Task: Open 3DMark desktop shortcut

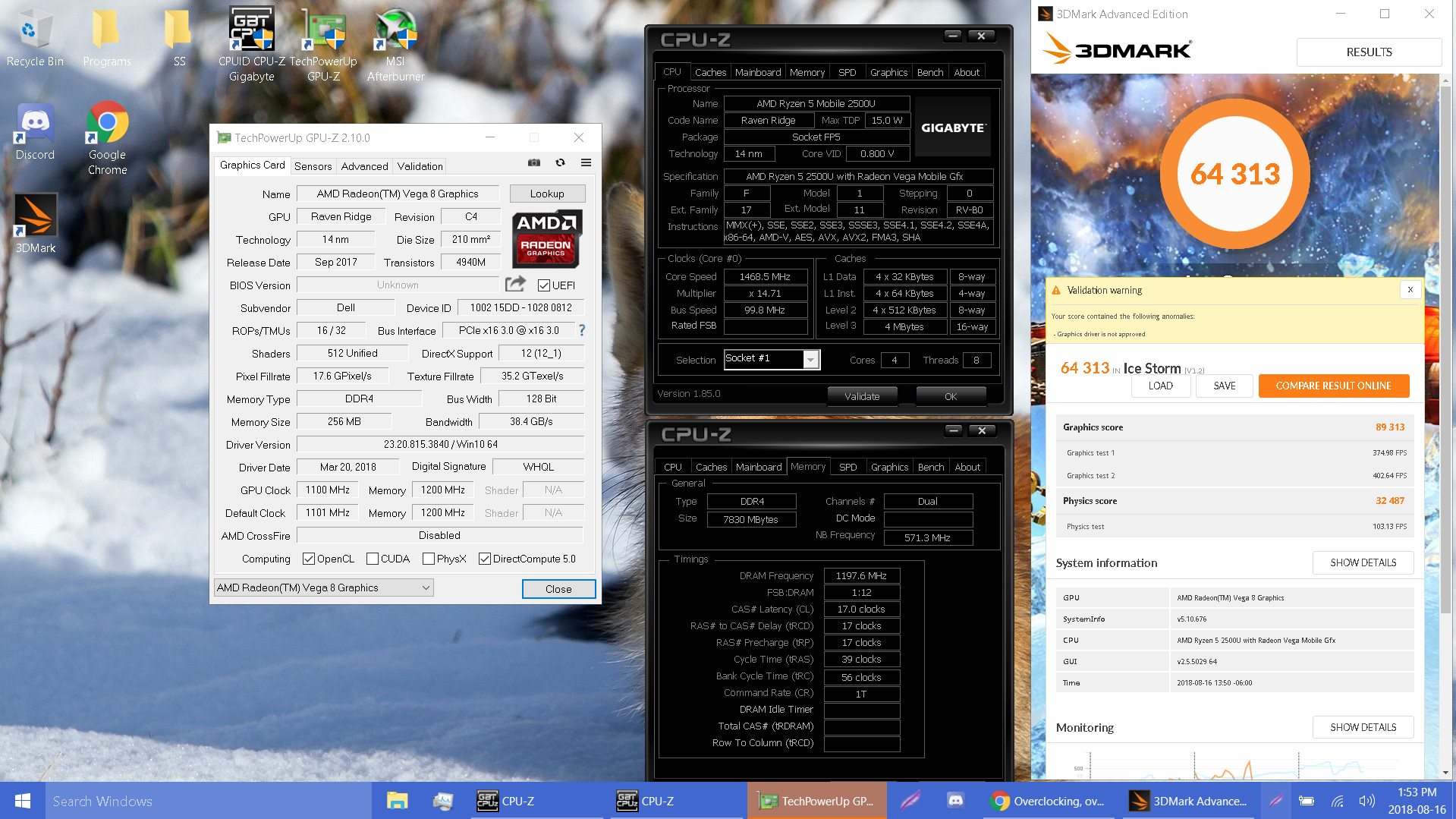Action: (35, 224)
